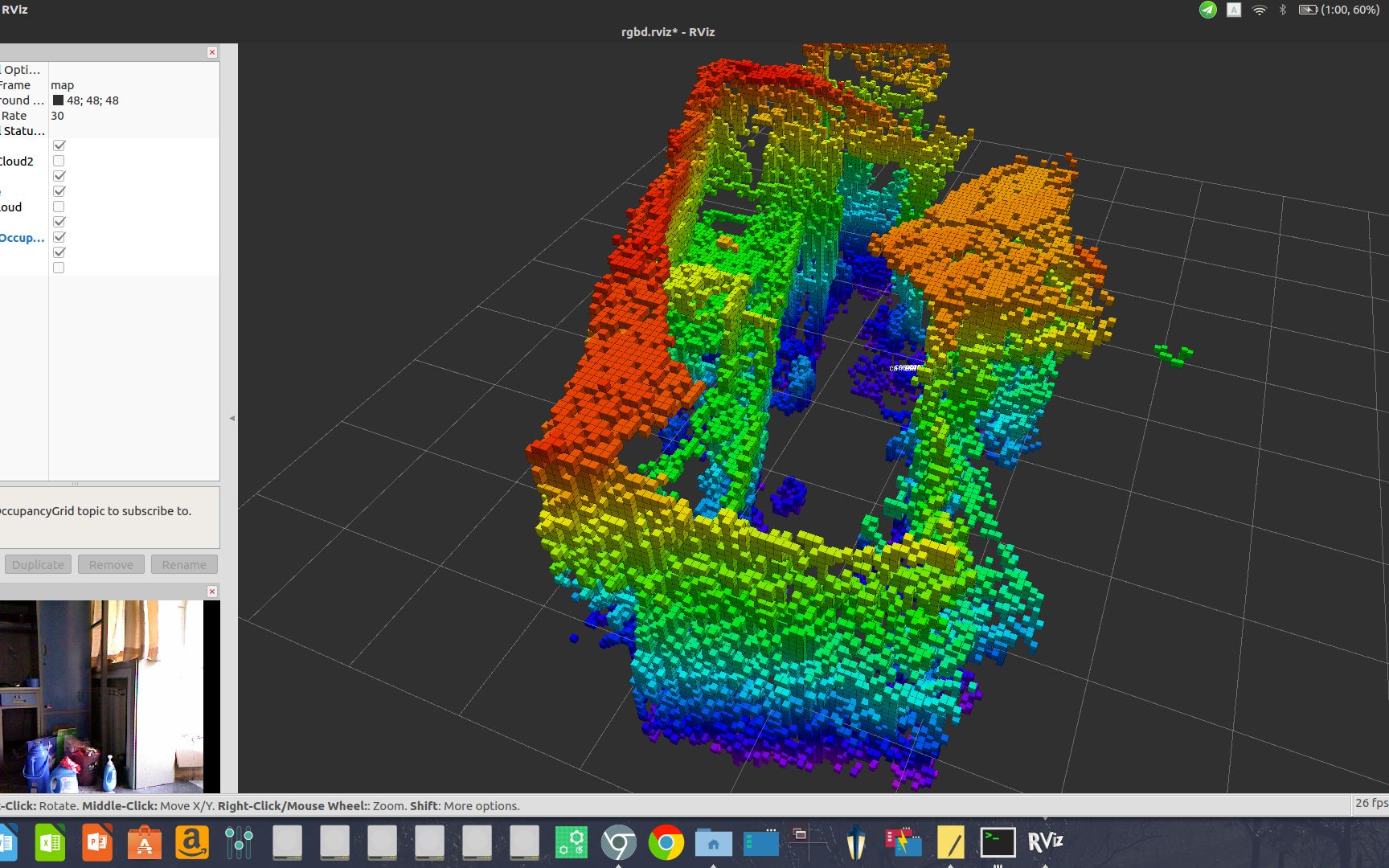Untick the checkbox right above the Cloud2 row

coord(59,145)
